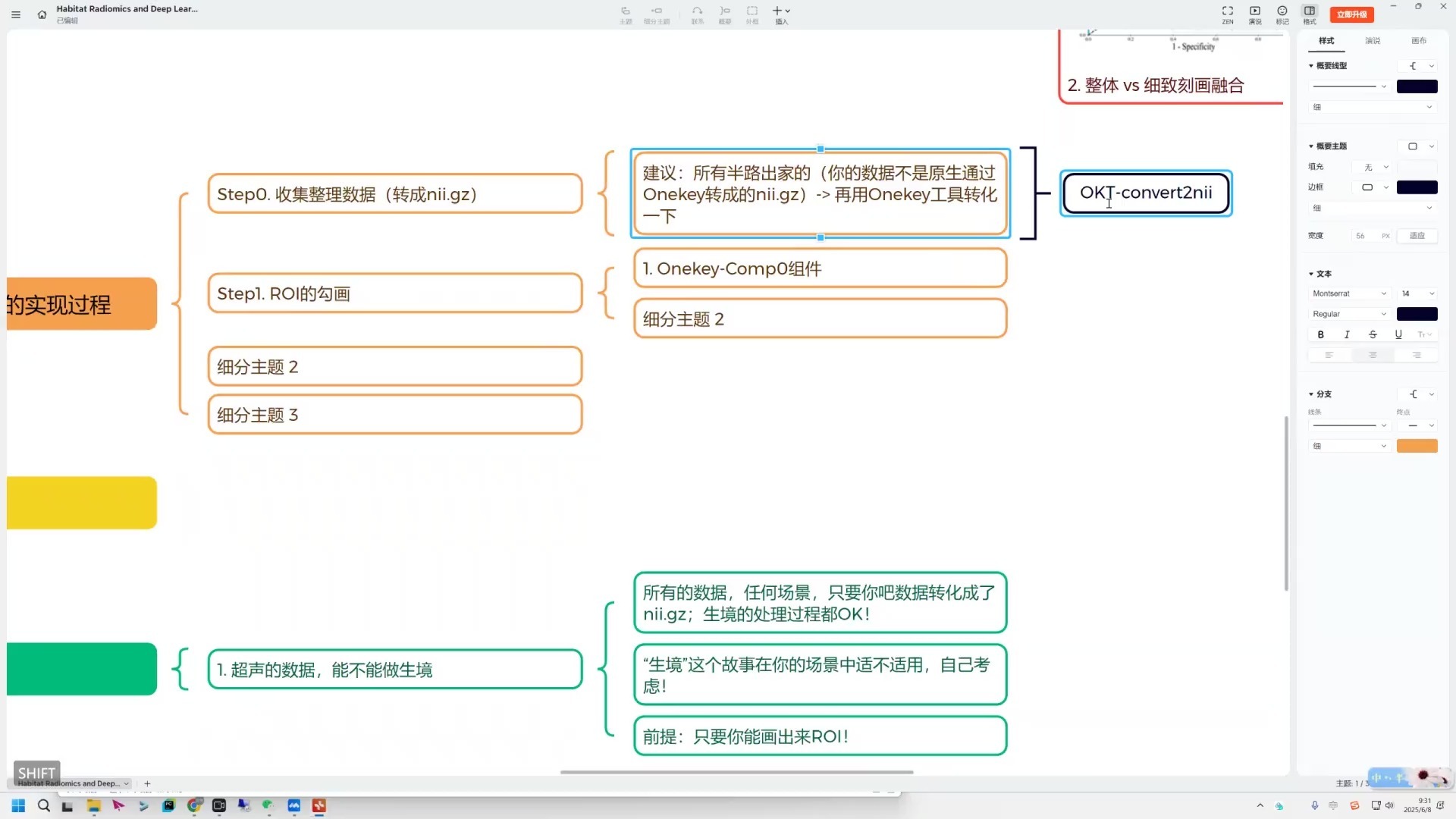Open branch endpoint (终点) dropdown
Screen dimensions: 1456x819
1417,425
